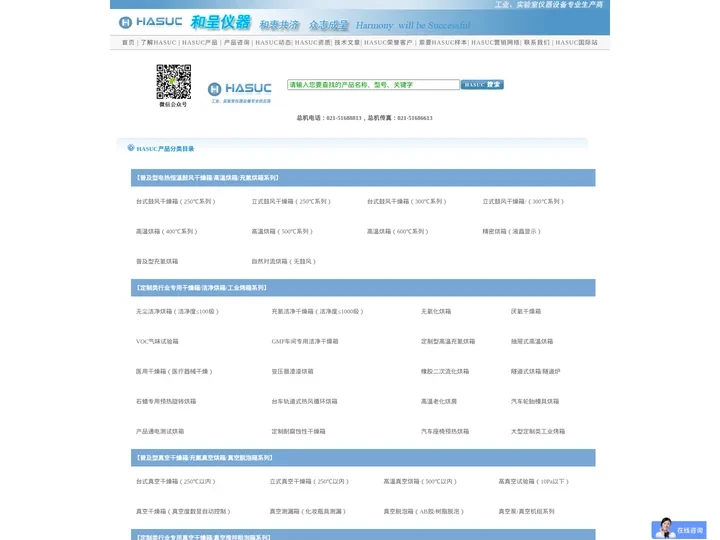Open 医用干燥箱 (医疗器械干燥) link
The image size is (720, 540).
coord(174,371)
